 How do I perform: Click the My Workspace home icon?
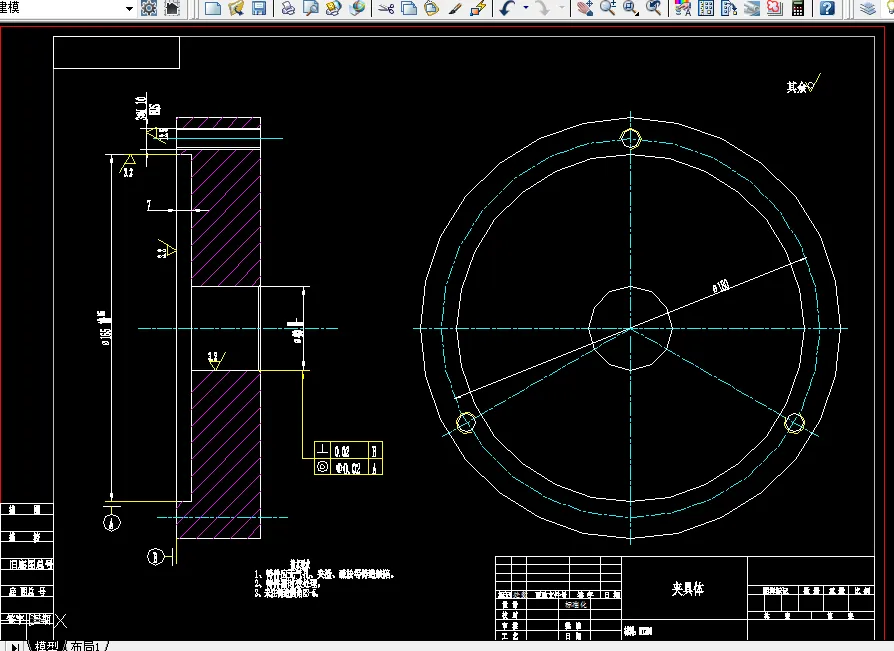(x=172, y=8)
